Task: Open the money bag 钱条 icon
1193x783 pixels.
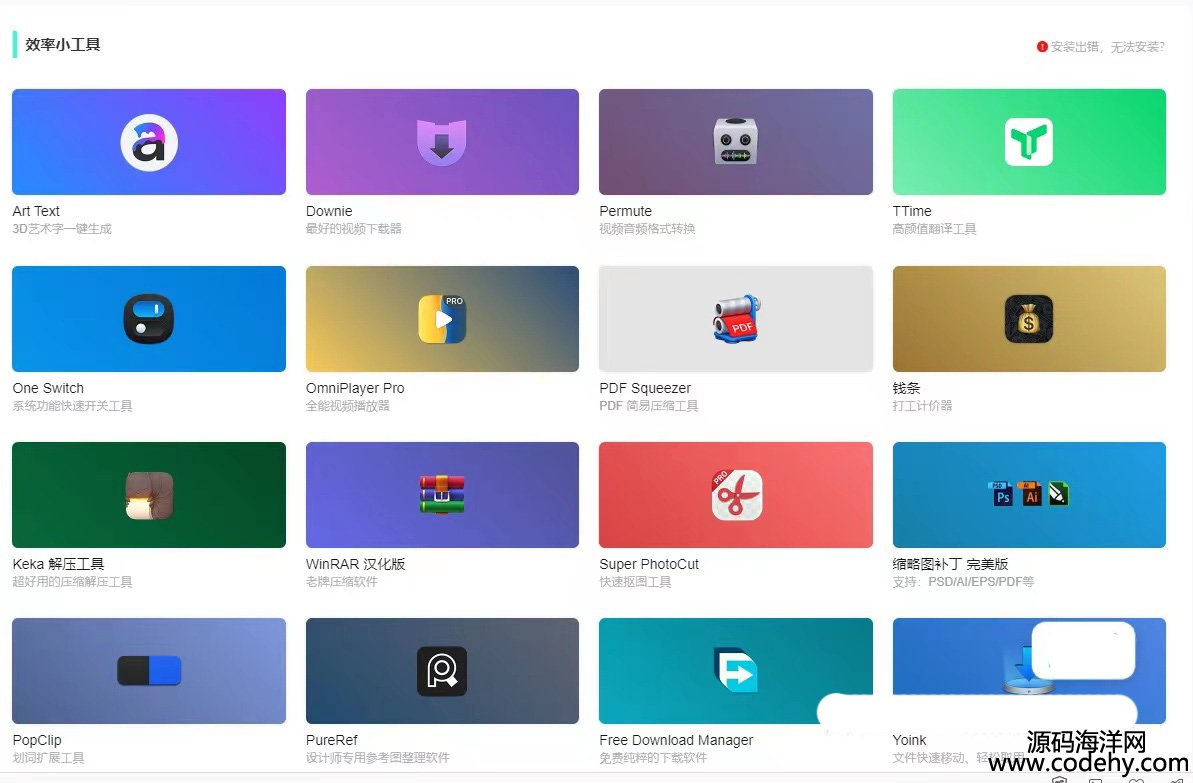Action: click(x=1029, y=319)
